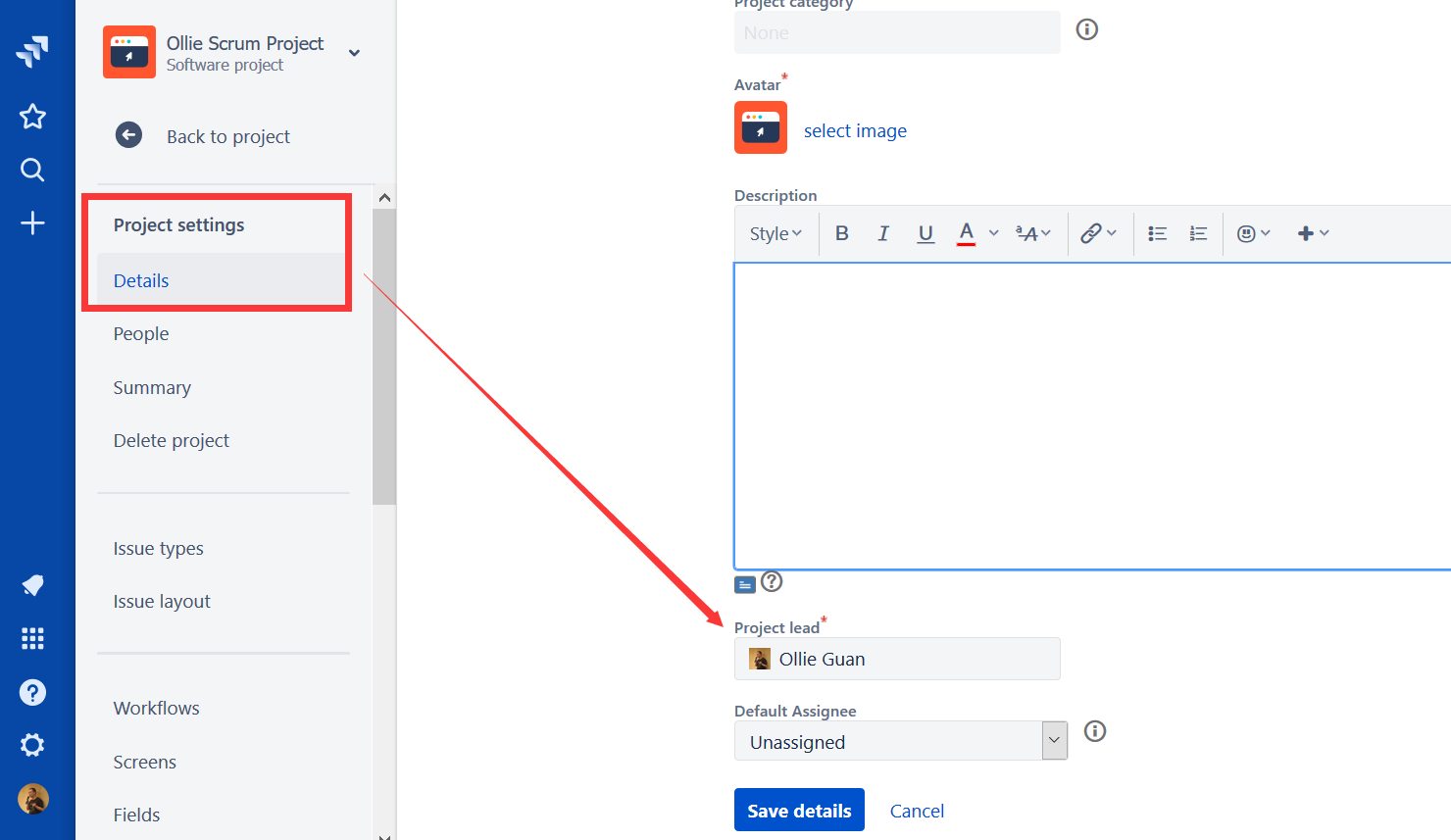This screenshot has width=1451, height=840.
Task: Navigate to the Workflows section
Action: pyautogui.click(x=156, y=707)
